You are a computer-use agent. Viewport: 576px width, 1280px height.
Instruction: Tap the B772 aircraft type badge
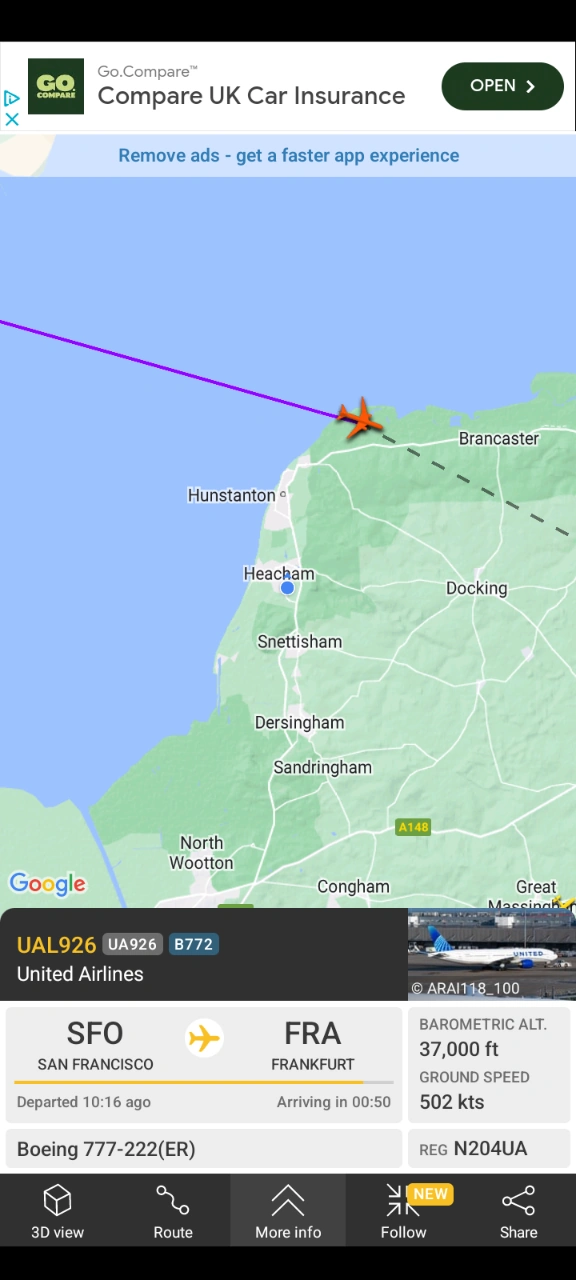click(x=193, y=944)
